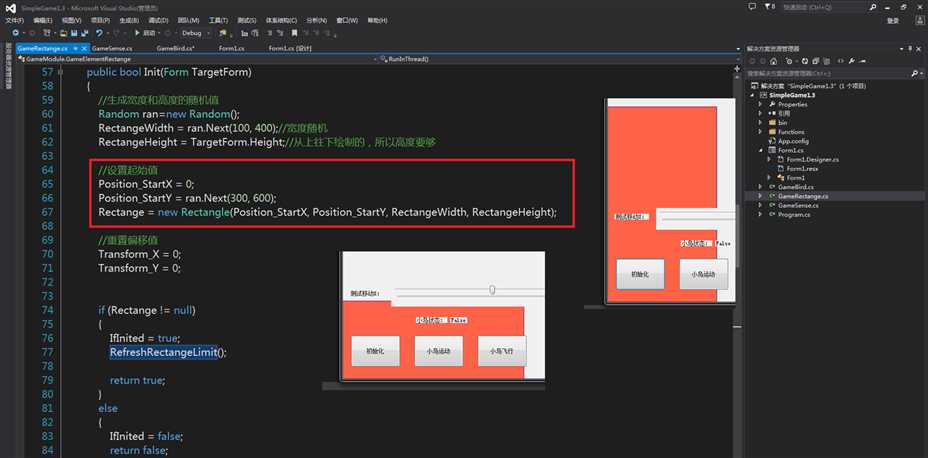928x458 pixels.
Task: Switch to the Form1.cs [设计] tab
Action: tap(290, 49)
